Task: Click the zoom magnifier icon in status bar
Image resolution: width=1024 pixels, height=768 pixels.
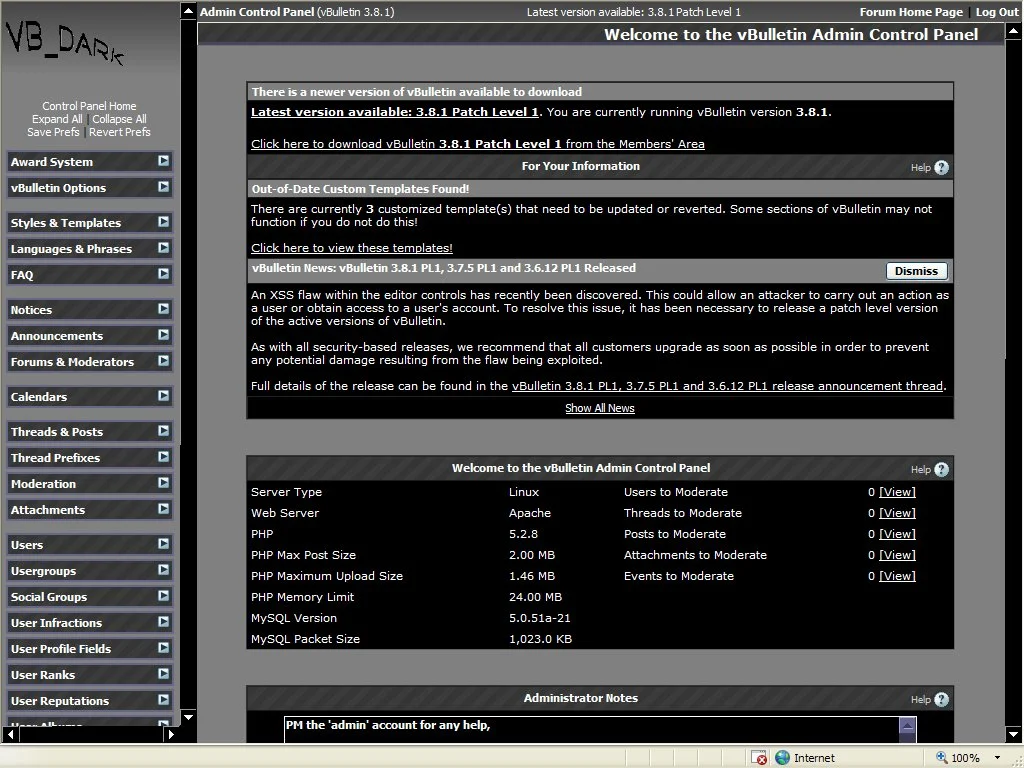Action: 942,758
